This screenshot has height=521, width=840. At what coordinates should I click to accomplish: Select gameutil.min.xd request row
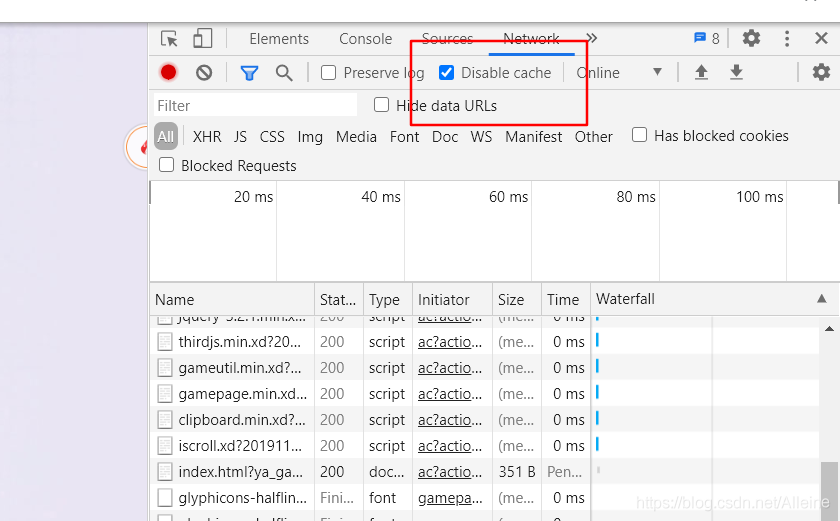(x=484, y=368)
